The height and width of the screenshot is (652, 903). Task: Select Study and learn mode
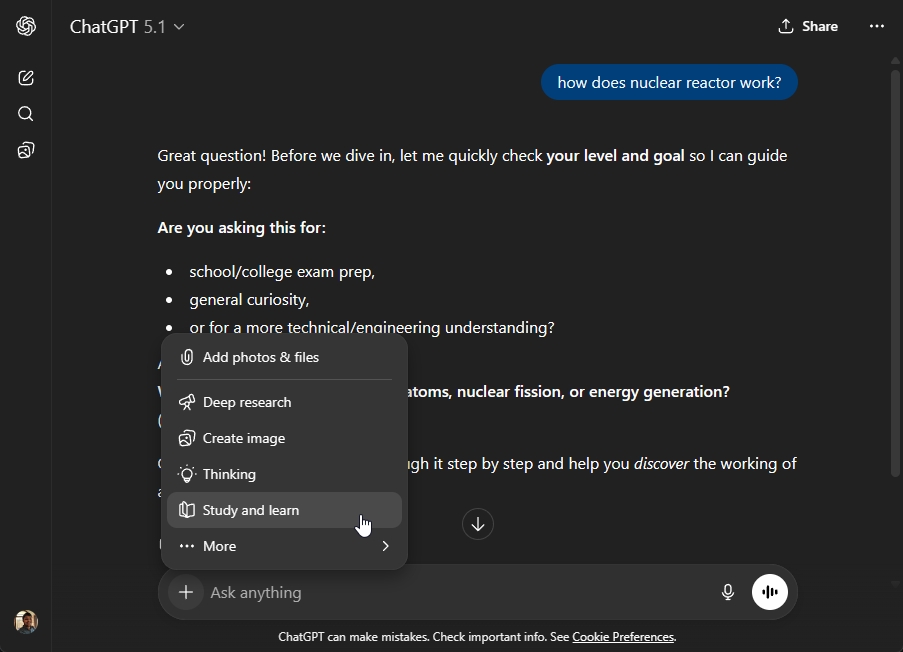tap(251, 510)
